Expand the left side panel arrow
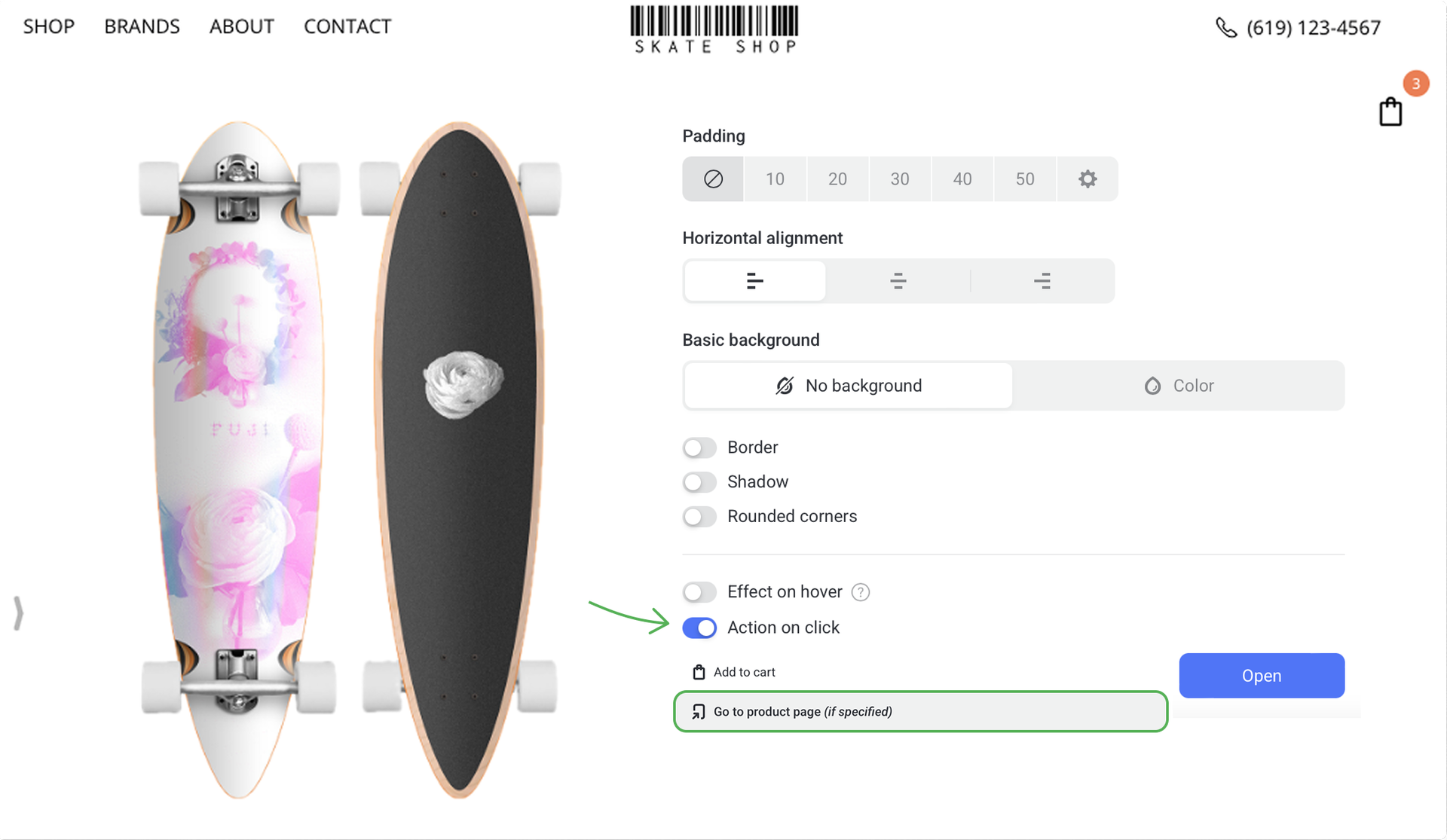Viewport: 1447px width, 840px height. tap(18, 612)
